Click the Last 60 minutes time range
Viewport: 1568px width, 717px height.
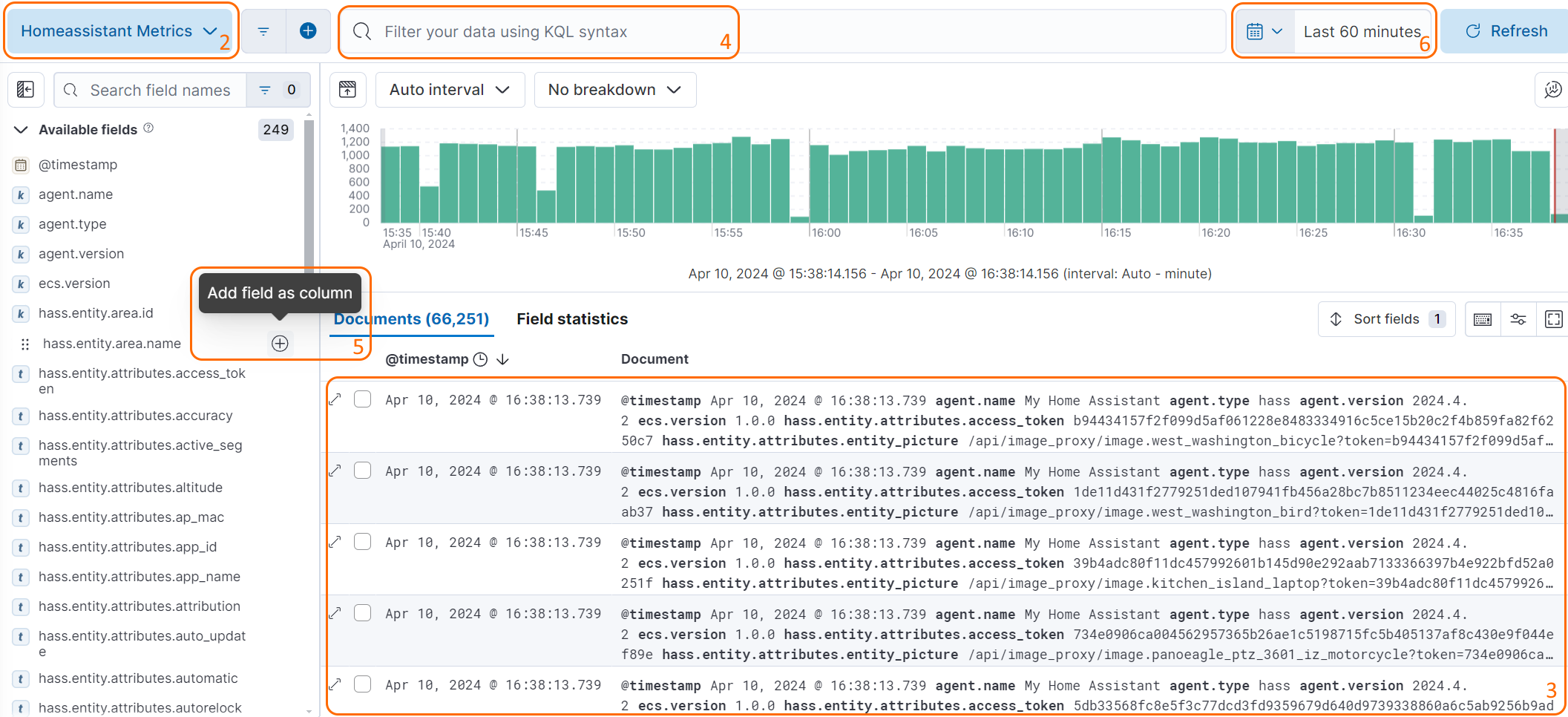(x=1362, y=31)
